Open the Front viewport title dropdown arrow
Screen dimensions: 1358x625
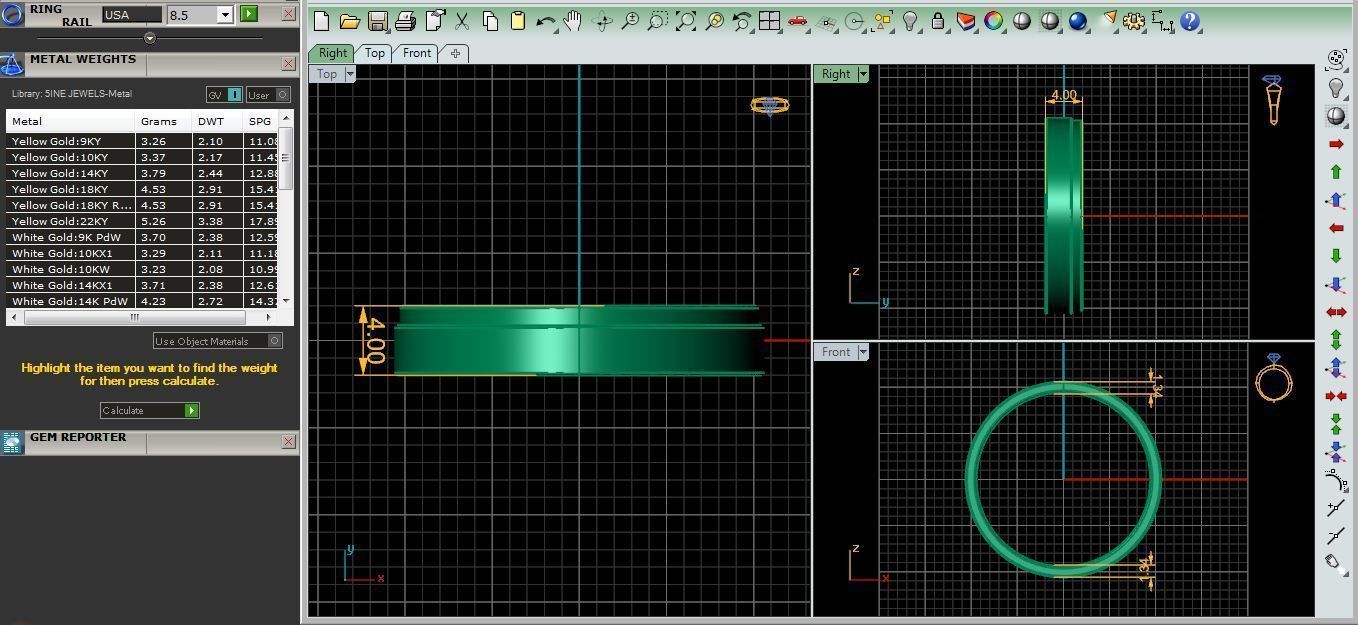click(863, 352)
